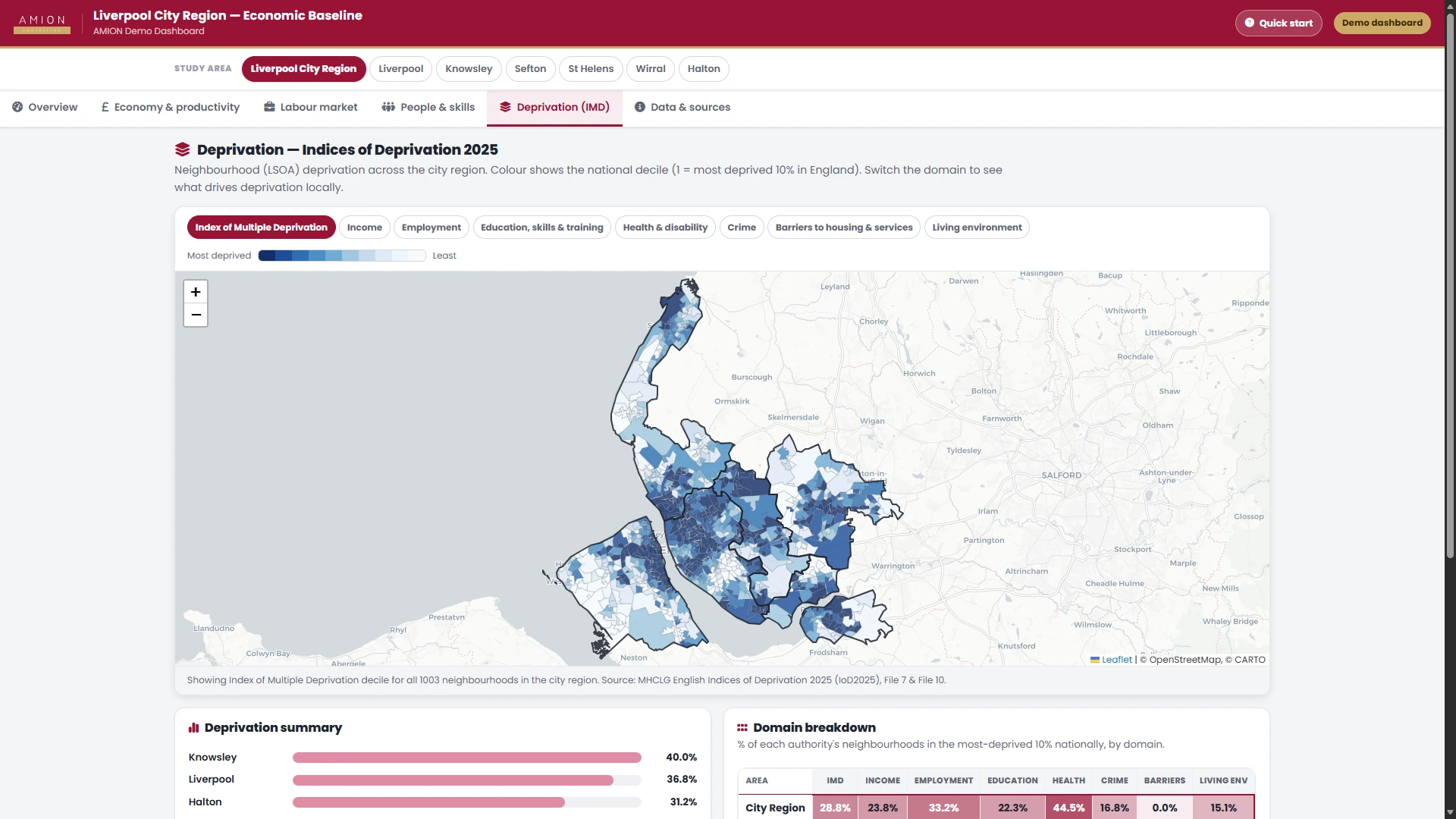Open Economy & productivity tab
1456x819 pixels.
171,107
